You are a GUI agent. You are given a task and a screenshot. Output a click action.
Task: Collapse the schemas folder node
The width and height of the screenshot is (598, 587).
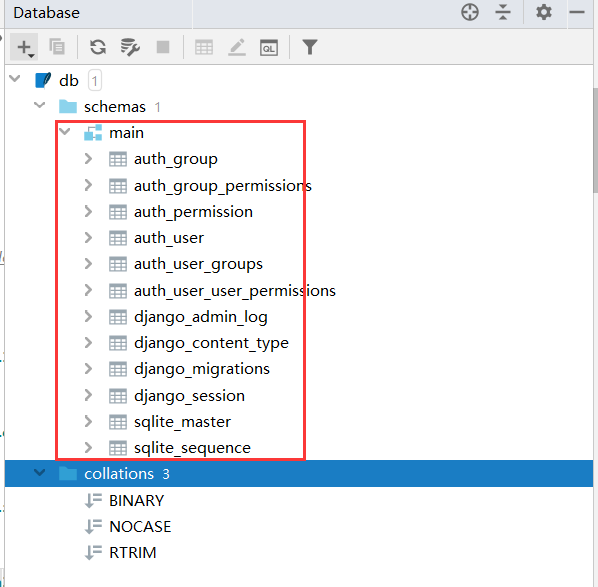[40, 105]
